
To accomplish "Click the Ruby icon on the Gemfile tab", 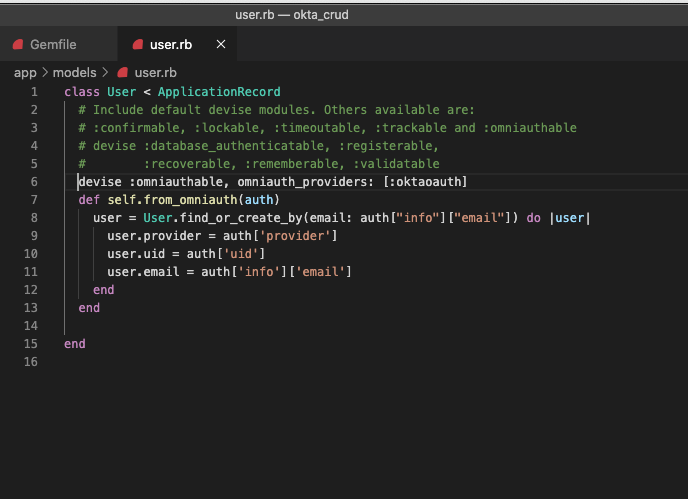I will pos(17,45).
